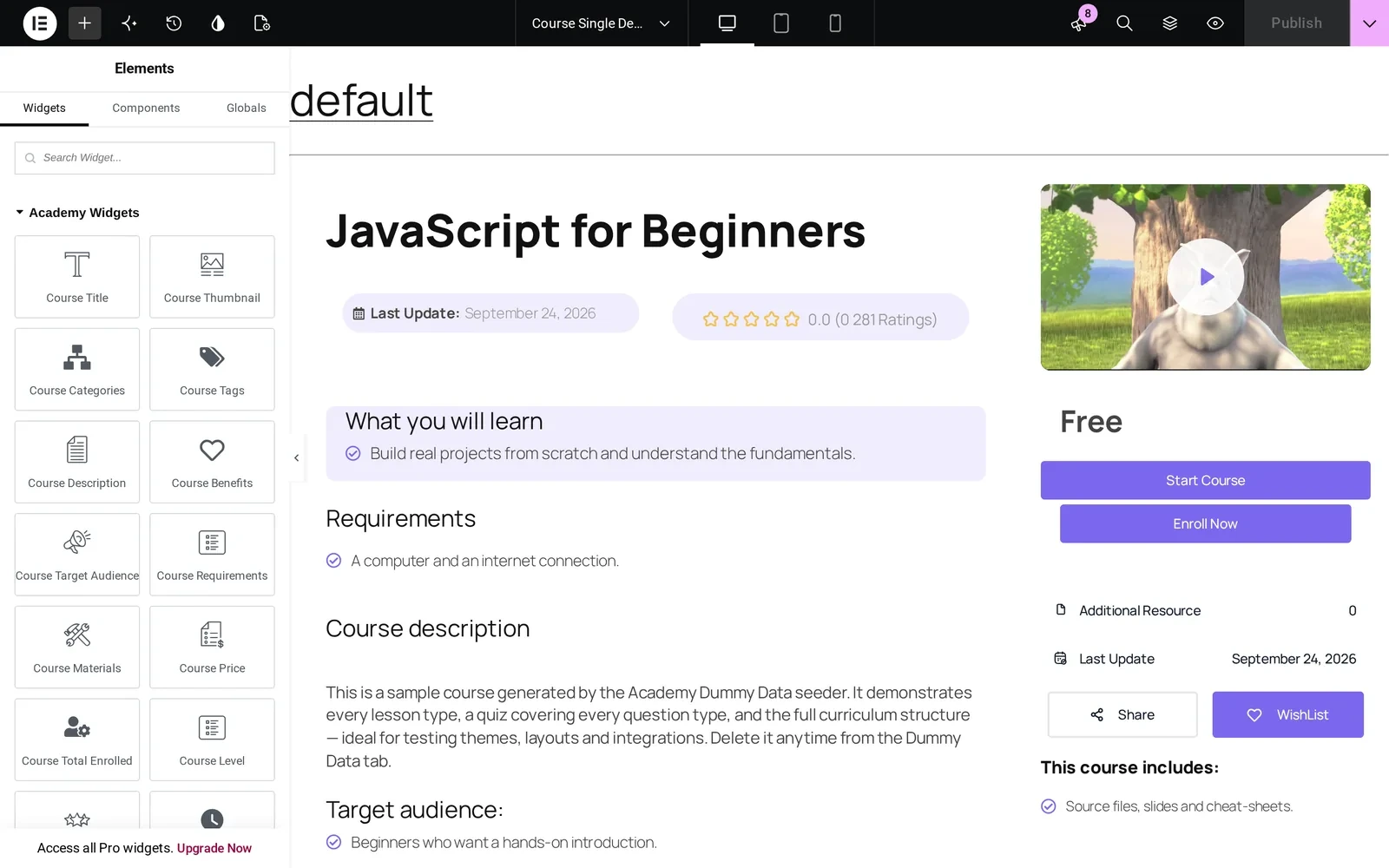The width and height of the screenshot is (1389, 868).
Task: Select the Course Level widget
Action: [212, 740]
